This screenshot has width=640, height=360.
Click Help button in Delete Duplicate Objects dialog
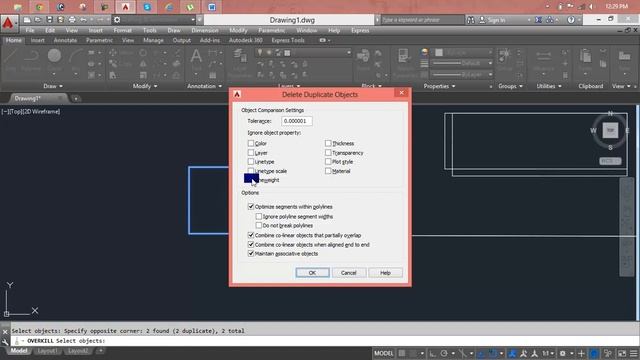coord(385,273)
